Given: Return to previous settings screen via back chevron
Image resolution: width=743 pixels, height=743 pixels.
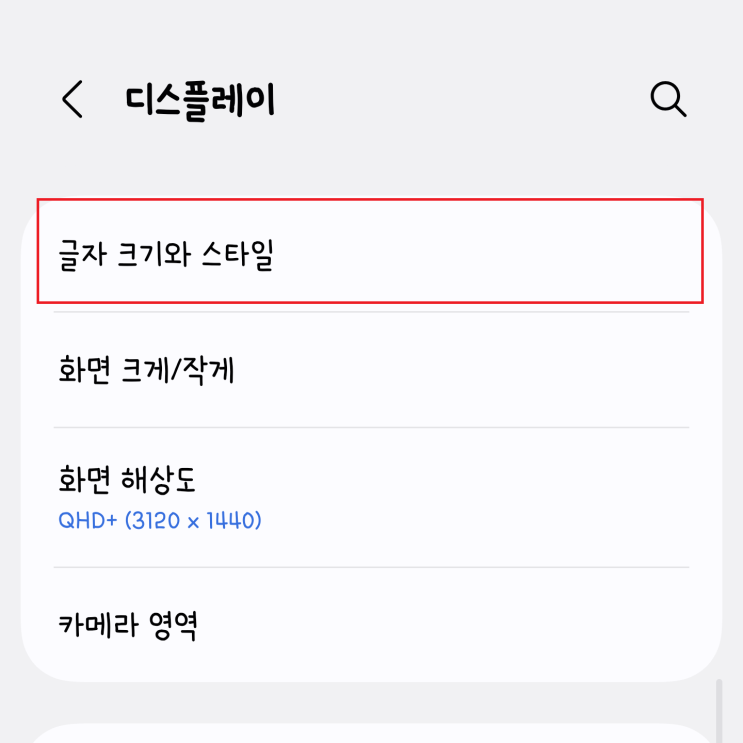Looking at the screenshot, I should click(x=72, y=99).
